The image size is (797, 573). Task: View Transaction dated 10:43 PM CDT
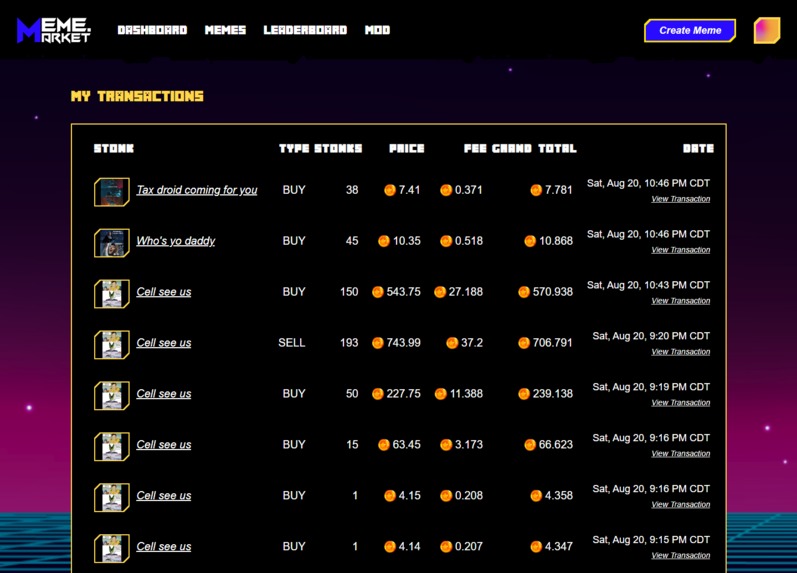[681, 300]
